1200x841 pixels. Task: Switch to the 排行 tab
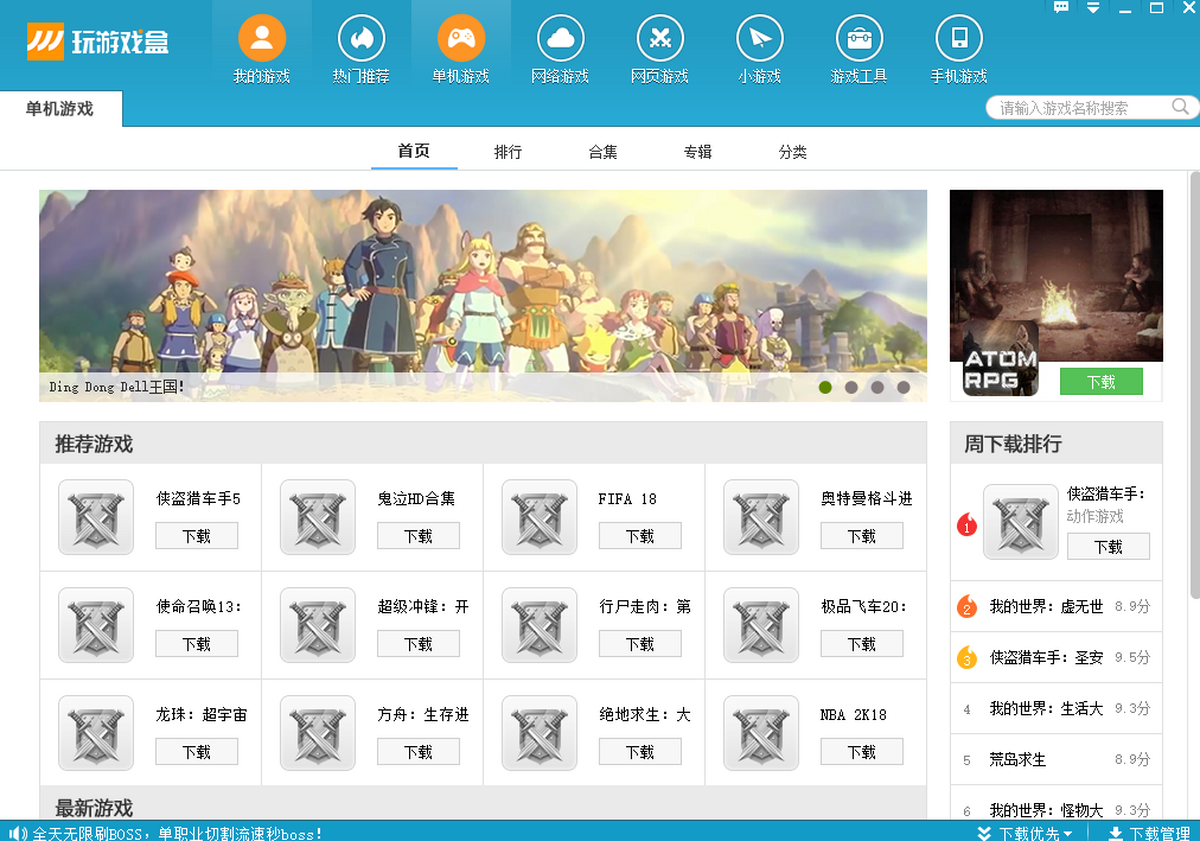tap(508, 152)
